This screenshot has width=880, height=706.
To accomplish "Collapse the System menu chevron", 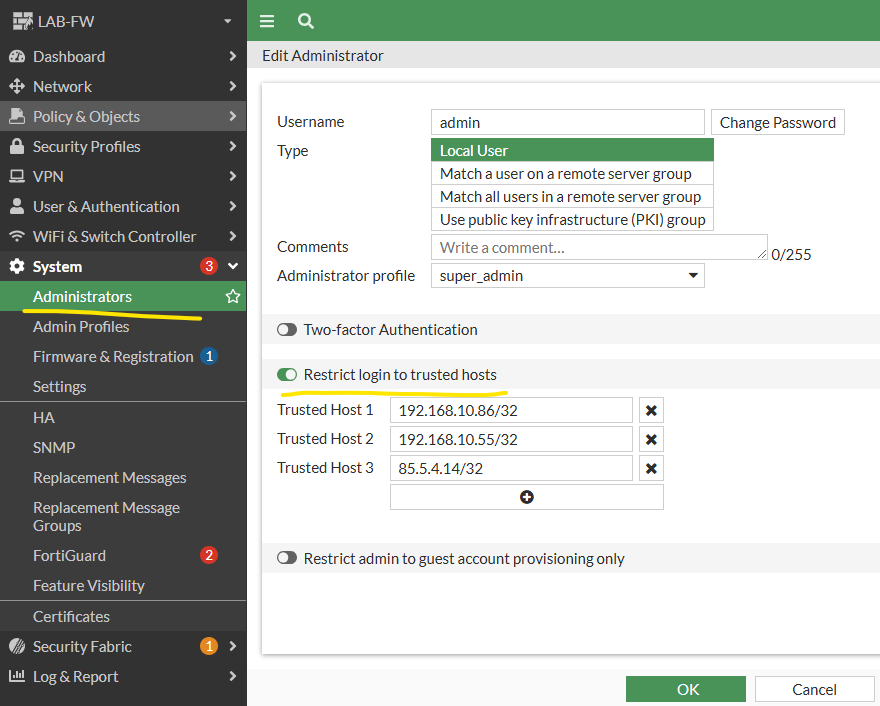I will [x=233, y=266].
